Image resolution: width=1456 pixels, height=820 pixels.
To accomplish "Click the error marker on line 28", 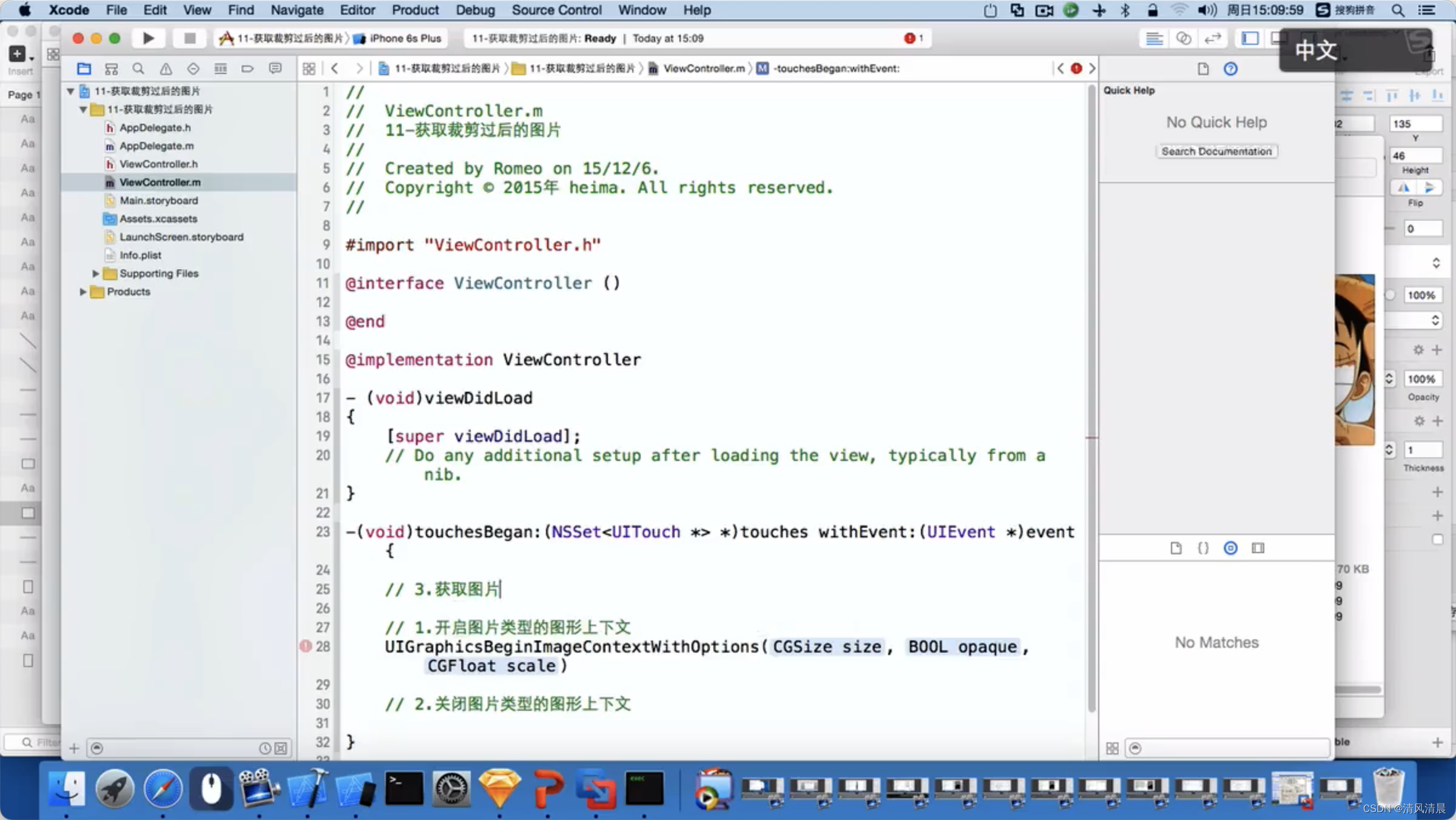I will click(x=306, y=647).
